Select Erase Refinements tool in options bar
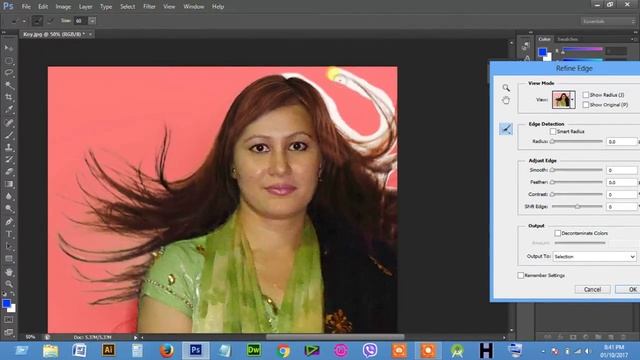The image size is (640, 360). pos(51,20)
